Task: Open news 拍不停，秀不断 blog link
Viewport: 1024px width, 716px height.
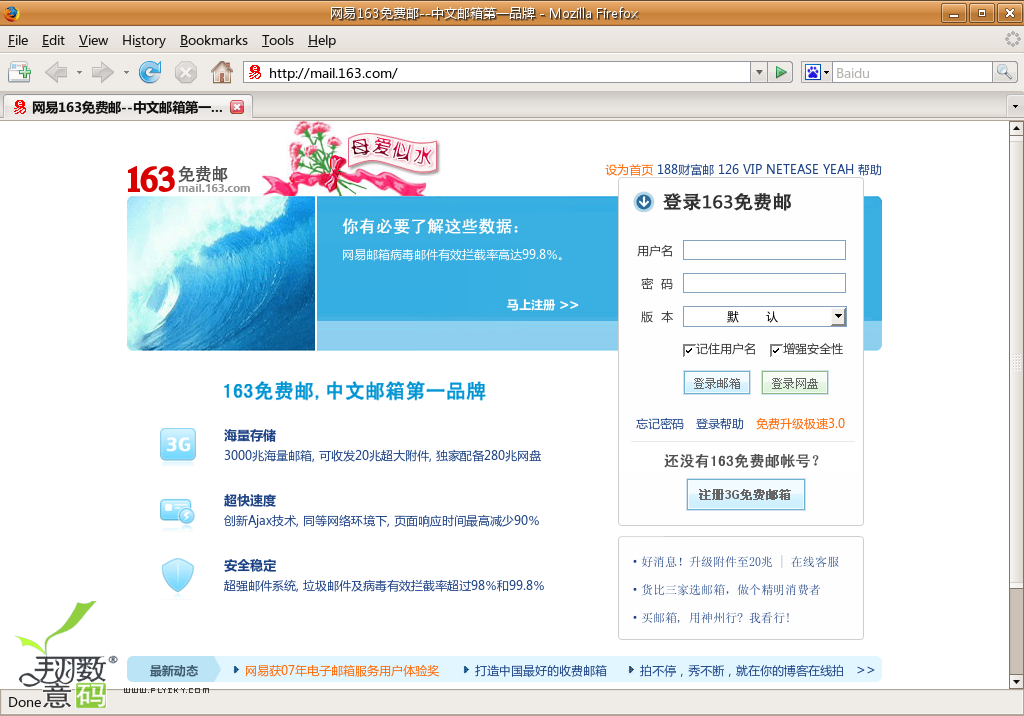Action: [741, 671]
